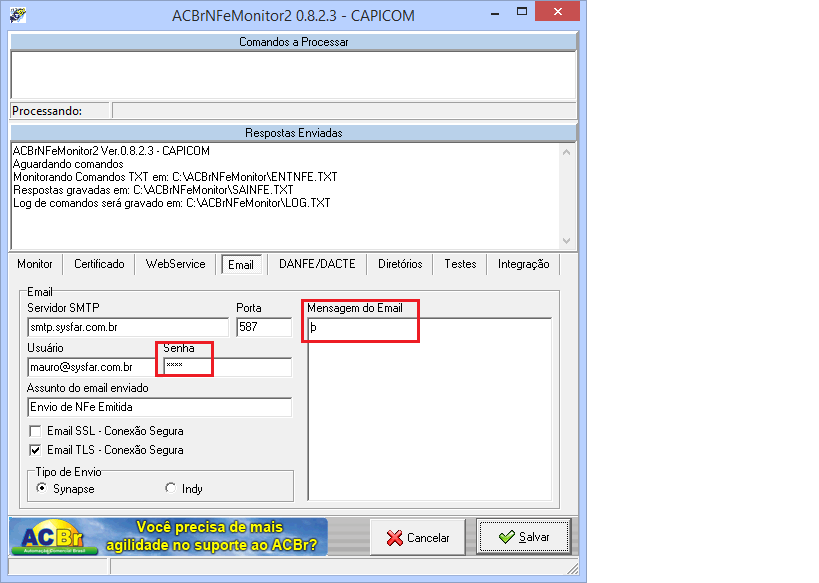Switch to the Monitor tab
The image size is (819, 583).
35,264
